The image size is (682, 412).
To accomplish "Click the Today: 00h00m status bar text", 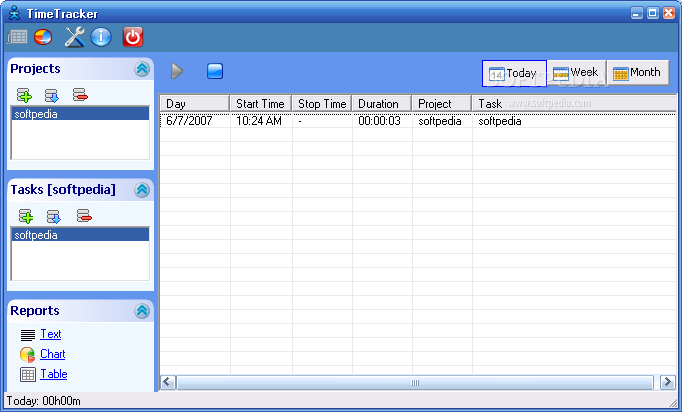I will point(43,401).
